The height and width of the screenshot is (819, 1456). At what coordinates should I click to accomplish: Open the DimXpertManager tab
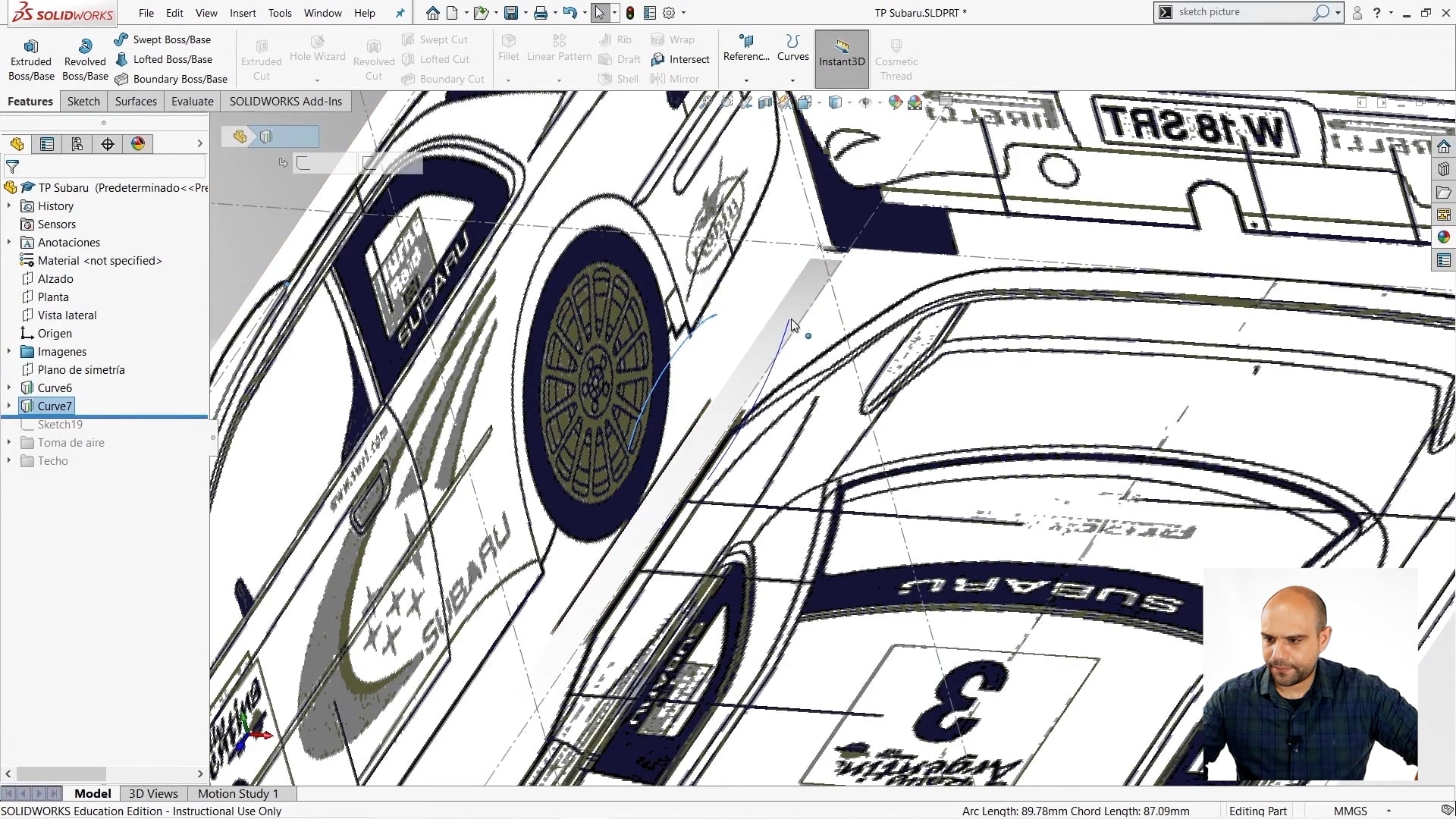[108, 144]
